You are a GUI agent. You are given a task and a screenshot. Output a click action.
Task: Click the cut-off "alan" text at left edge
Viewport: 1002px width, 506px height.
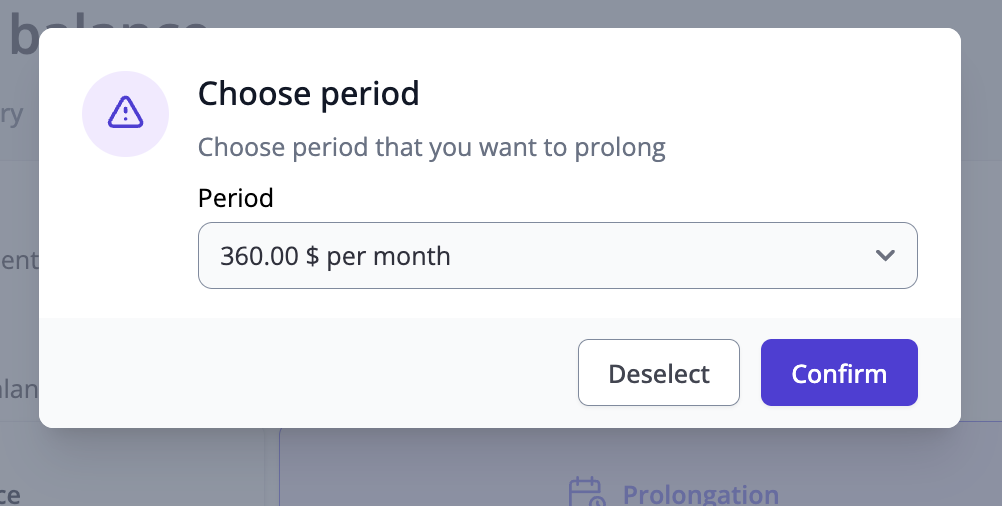[19, 389]
